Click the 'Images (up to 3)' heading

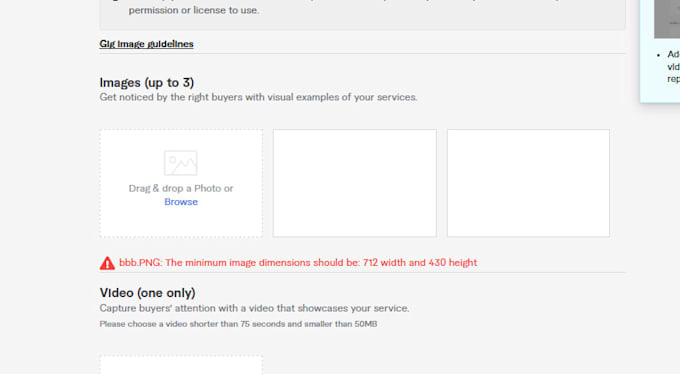(x=147, y=82)
